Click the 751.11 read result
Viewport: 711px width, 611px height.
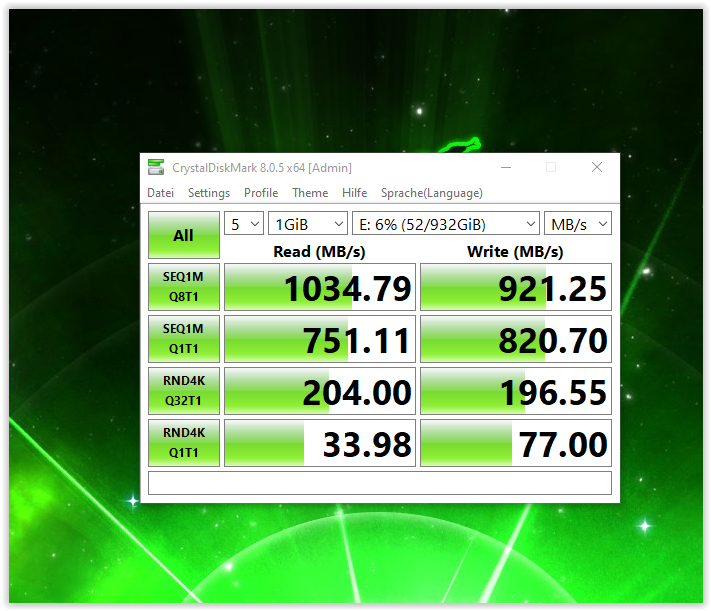click(x=320, y=339)
